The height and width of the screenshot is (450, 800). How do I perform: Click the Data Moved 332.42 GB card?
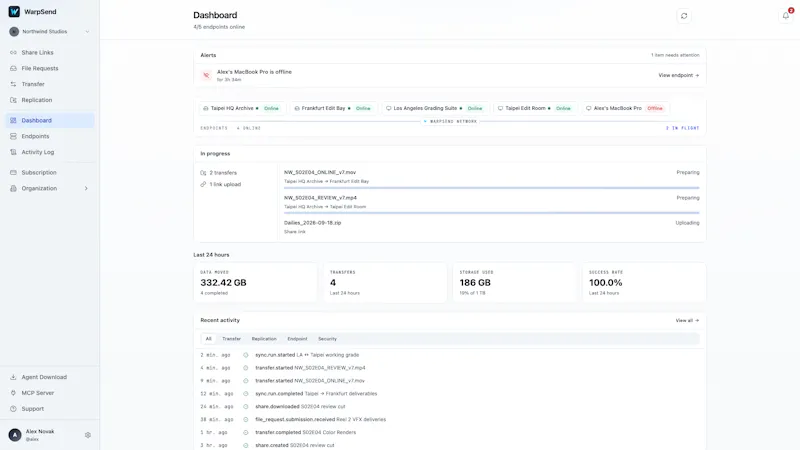(x=256, y=283)
